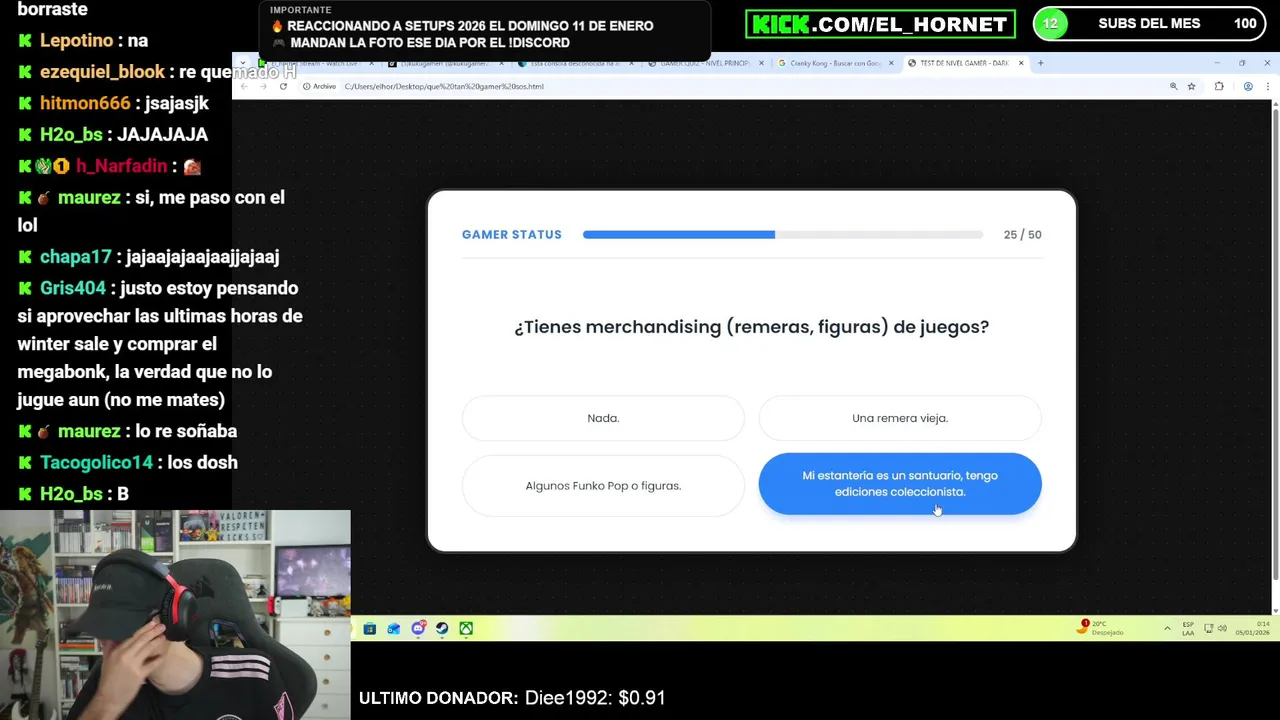
Task: Switch to the 'Stream - Watch Live' tab
Action: [315, 63]
